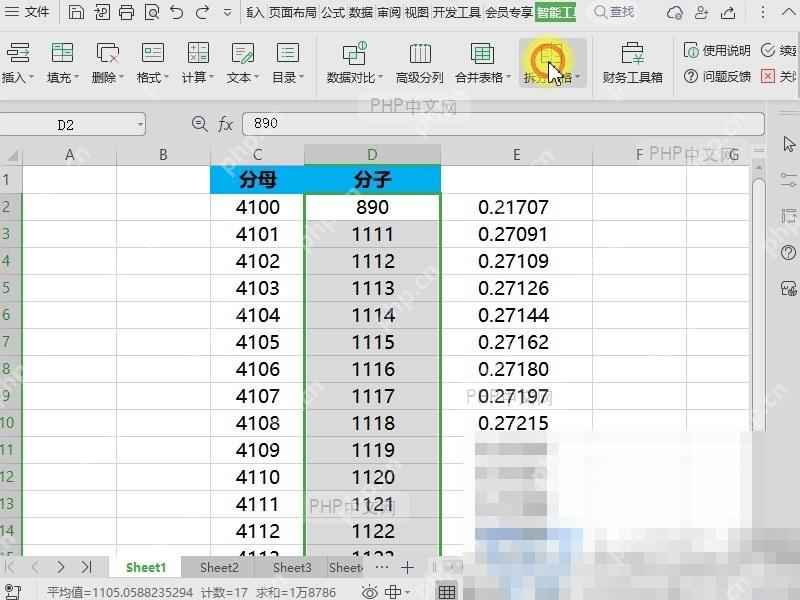This screenshot has height=600, width=800.
Task: Go to last sheet with the navigation arrow
Action: click(87, 567)
